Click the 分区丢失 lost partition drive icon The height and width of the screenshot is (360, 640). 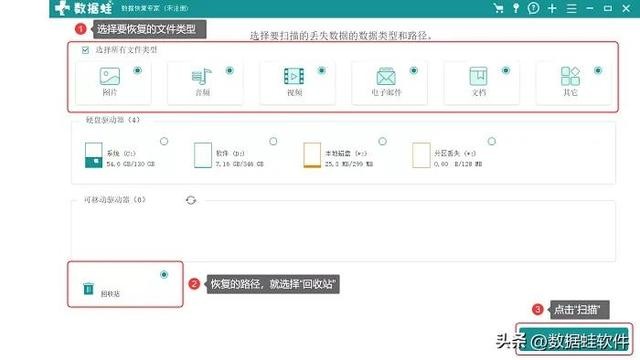coord(421,155)
